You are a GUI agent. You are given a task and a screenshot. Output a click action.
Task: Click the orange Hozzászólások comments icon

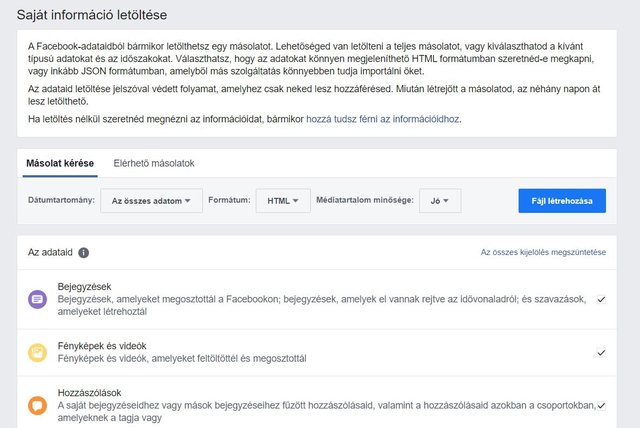[37, 406]
